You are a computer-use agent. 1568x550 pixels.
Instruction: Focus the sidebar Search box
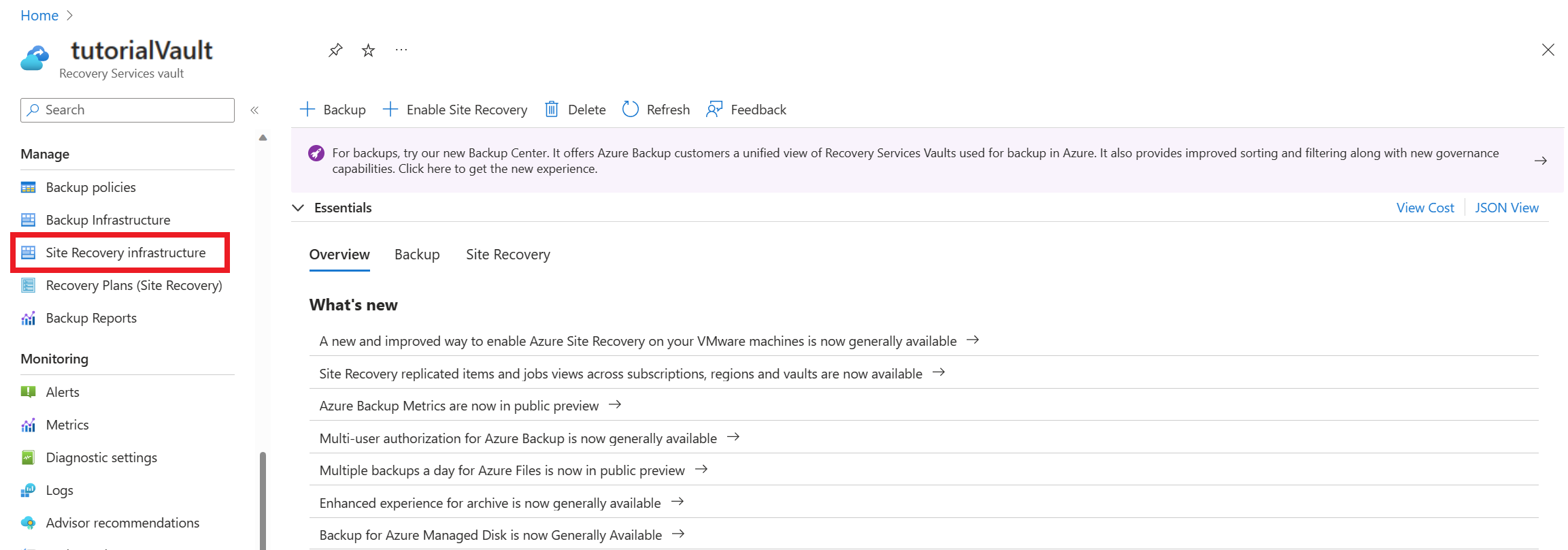(127, 110)
